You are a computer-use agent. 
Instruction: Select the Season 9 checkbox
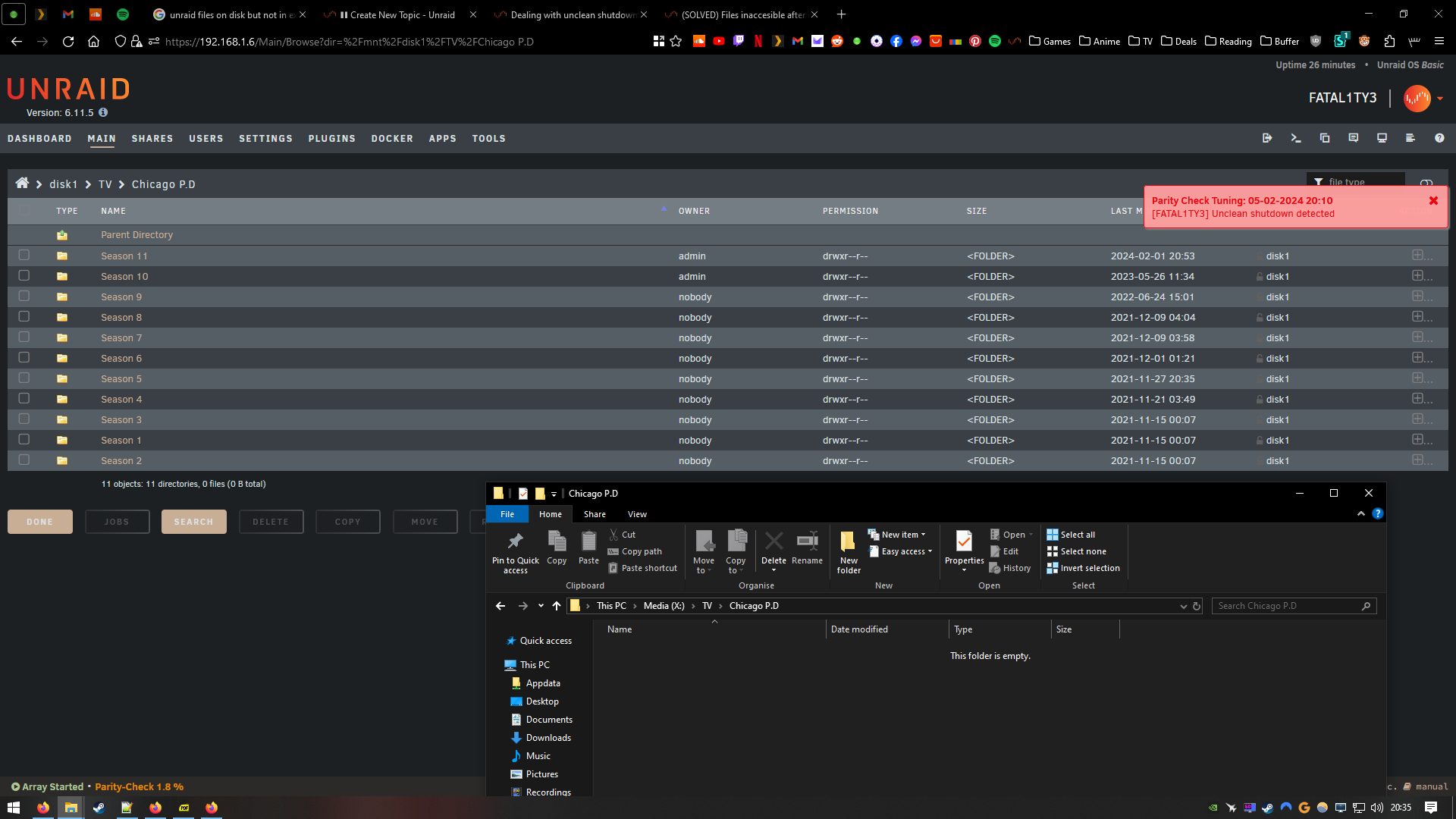pyautogui.click(x=24, y=297)
